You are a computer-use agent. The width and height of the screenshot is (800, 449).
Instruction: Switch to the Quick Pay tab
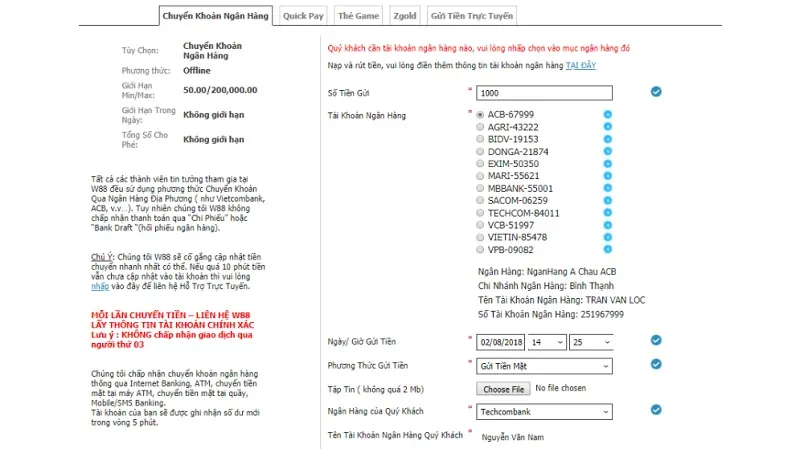coord(302,16)
